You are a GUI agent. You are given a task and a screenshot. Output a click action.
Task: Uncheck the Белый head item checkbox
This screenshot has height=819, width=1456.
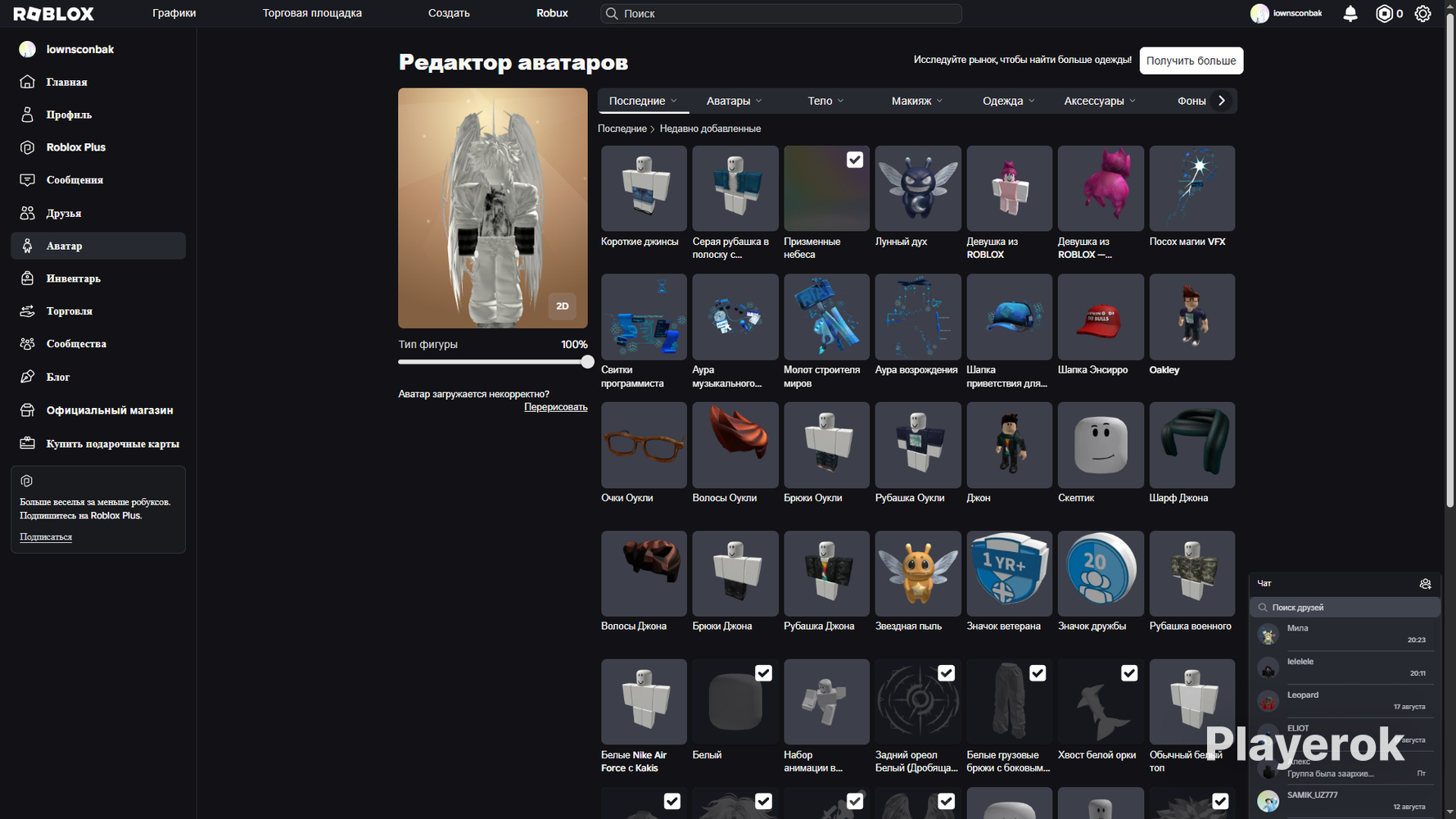pyautogui.click(x=763, y=673)
